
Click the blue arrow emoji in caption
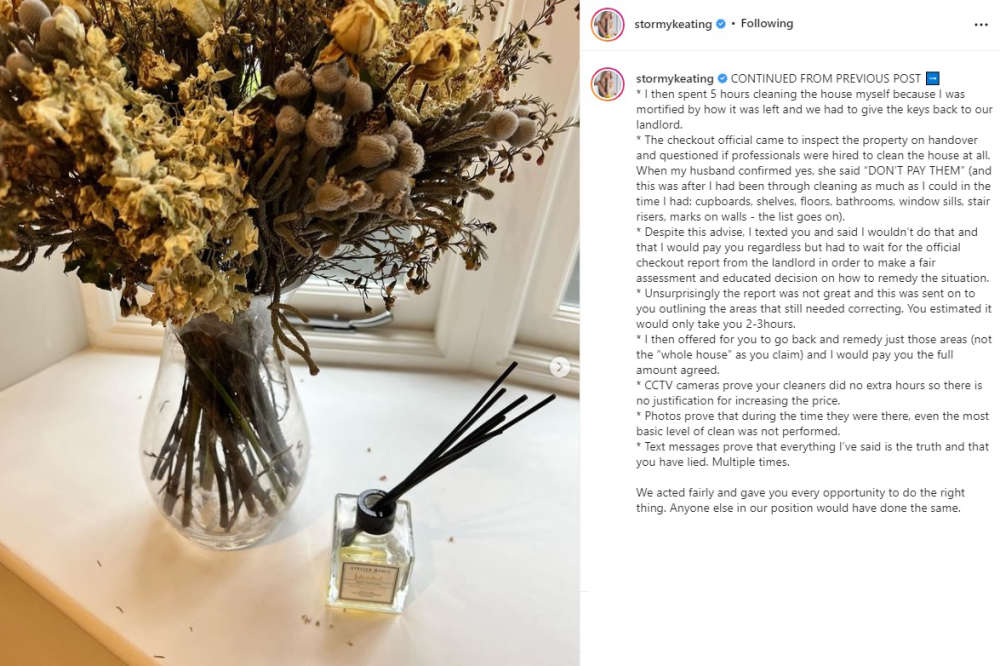932,78
